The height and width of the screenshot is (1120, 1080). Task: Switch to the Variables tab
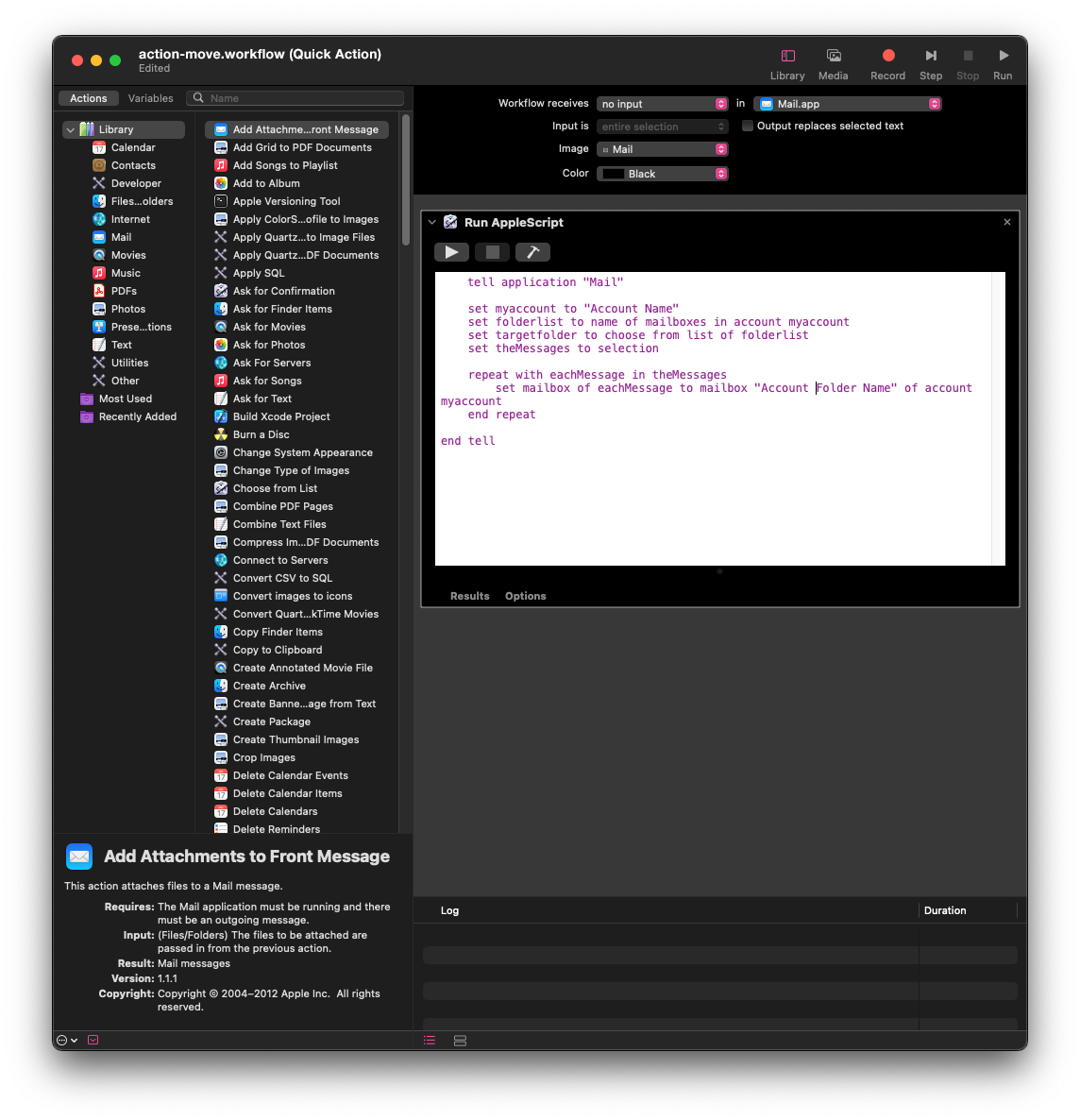click(x=151, y=98)
